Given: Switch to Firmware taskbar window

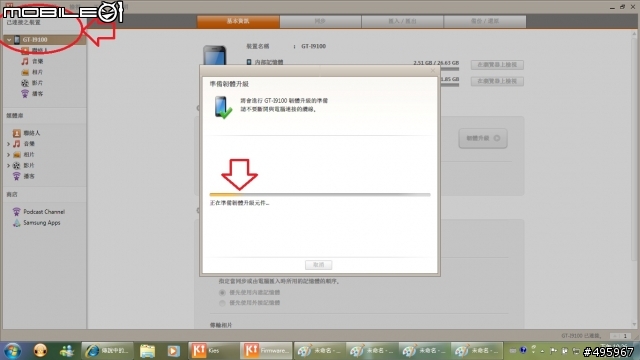Looking at the screenshot, I should coord(266,351).
